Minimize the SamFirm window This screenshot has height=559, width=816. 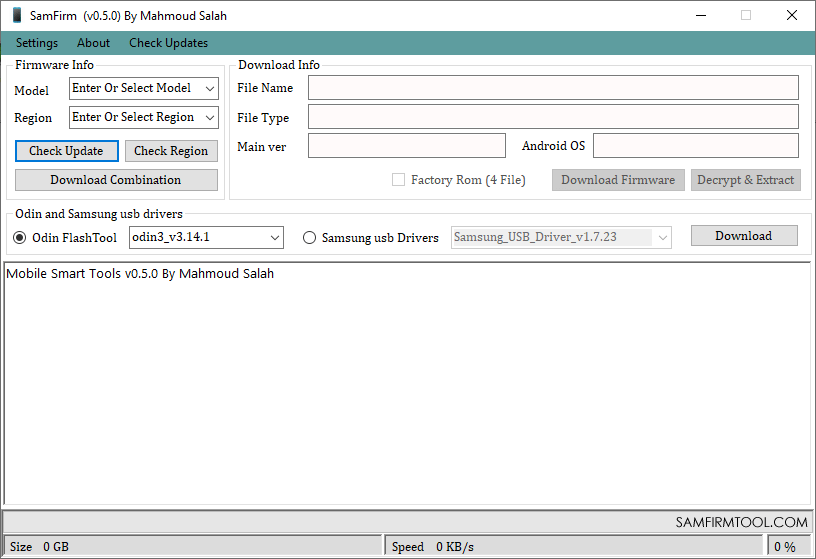click(701, 15)
